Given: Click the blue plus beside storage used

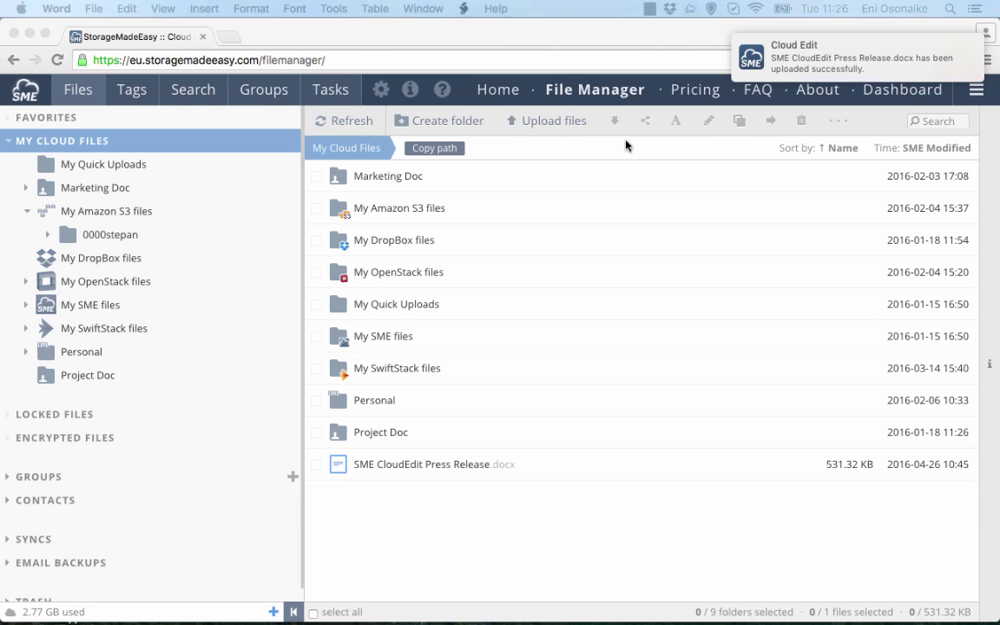Looking at the screenshot, I should [273, 612].
